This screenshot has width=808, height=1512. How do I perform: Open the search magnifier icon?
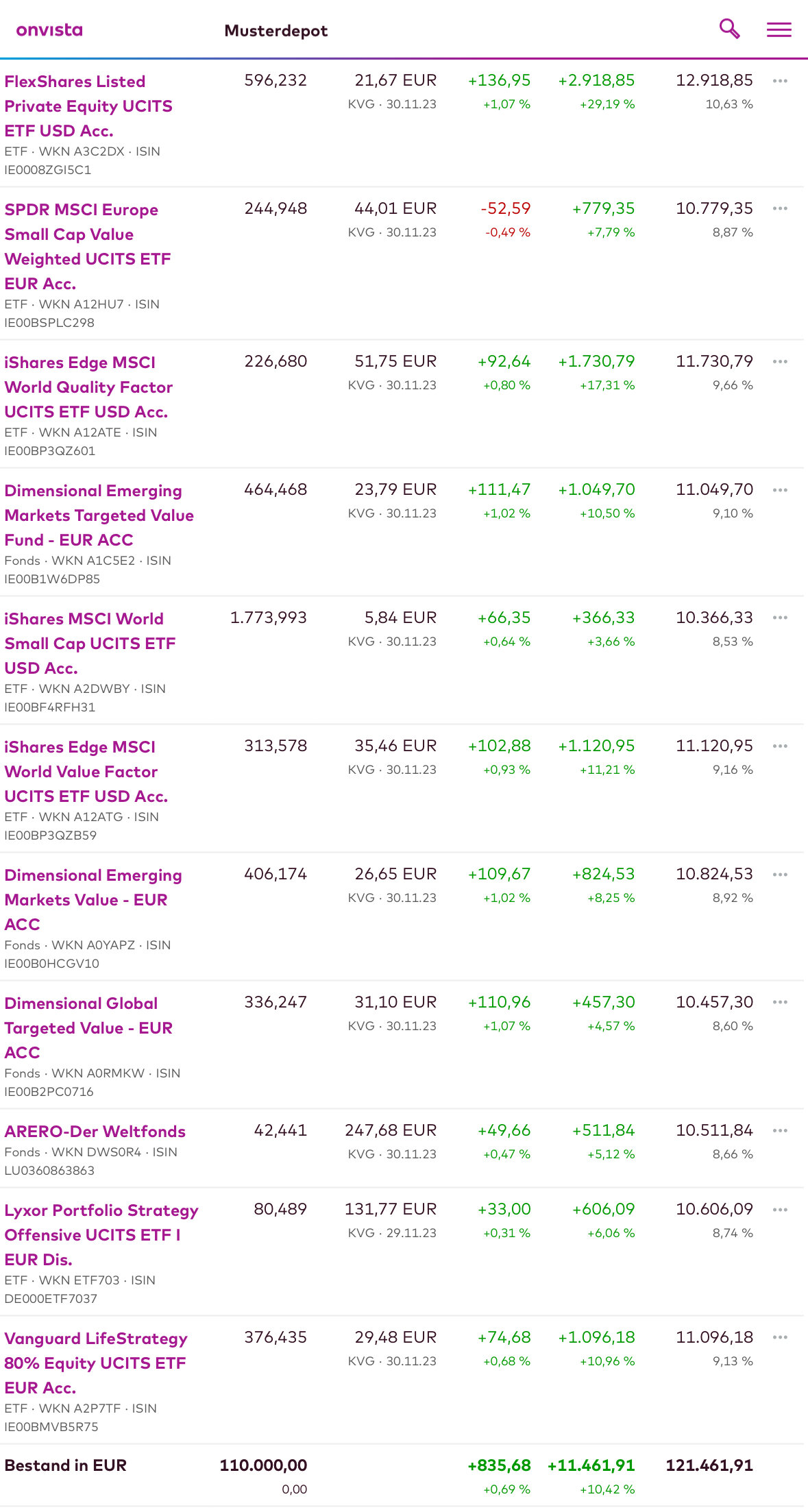(x=729, y=29)
